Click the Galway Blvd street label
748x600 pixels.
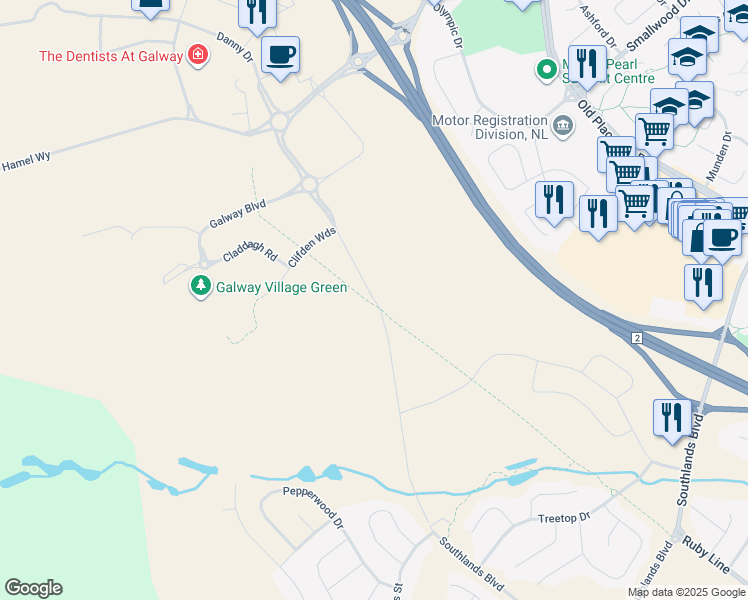point(238,214)
